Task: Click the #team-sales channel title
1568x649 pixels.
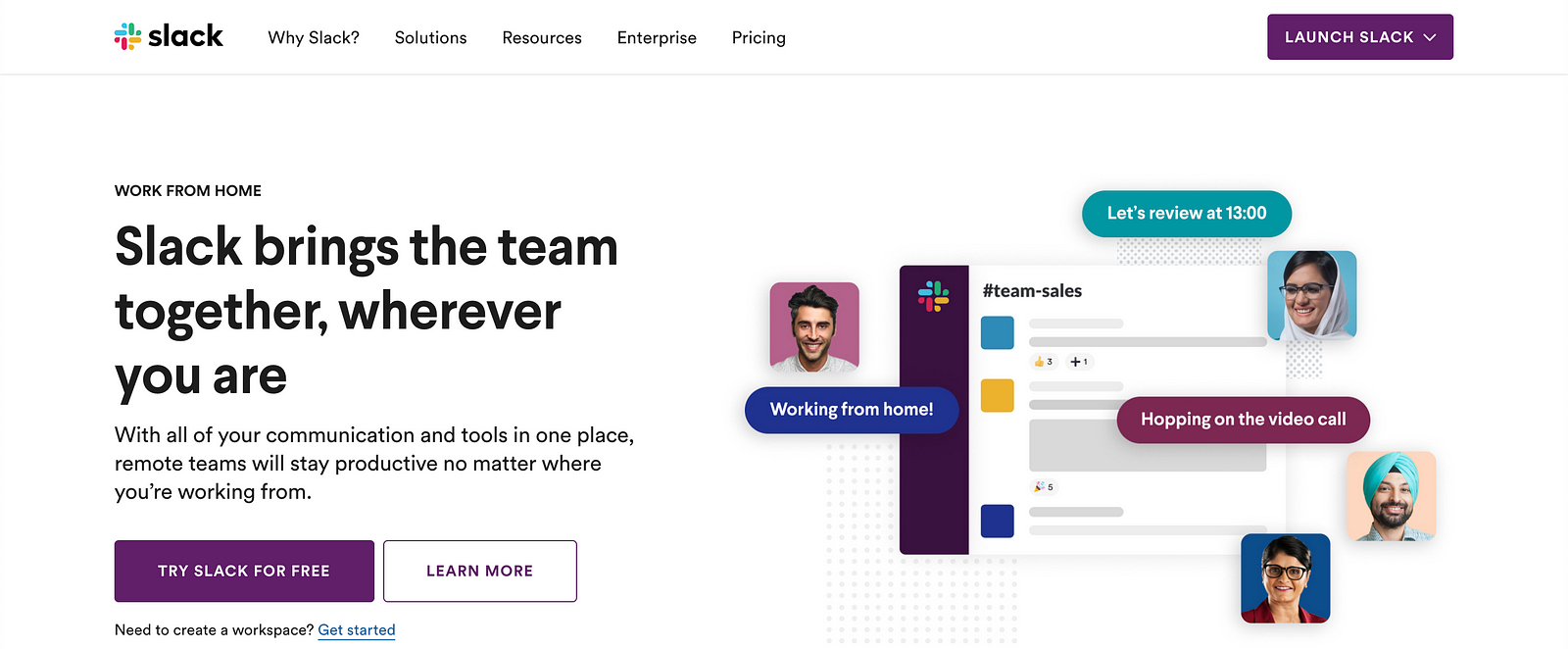Action: (x=1032, y=291)
